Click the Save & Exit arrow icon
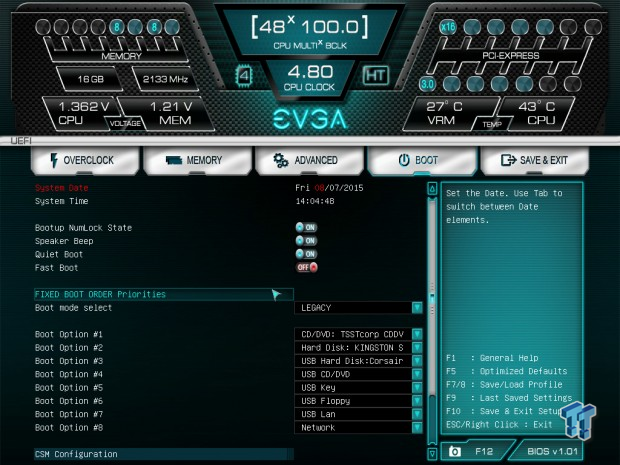 click(x=508, y=160)
